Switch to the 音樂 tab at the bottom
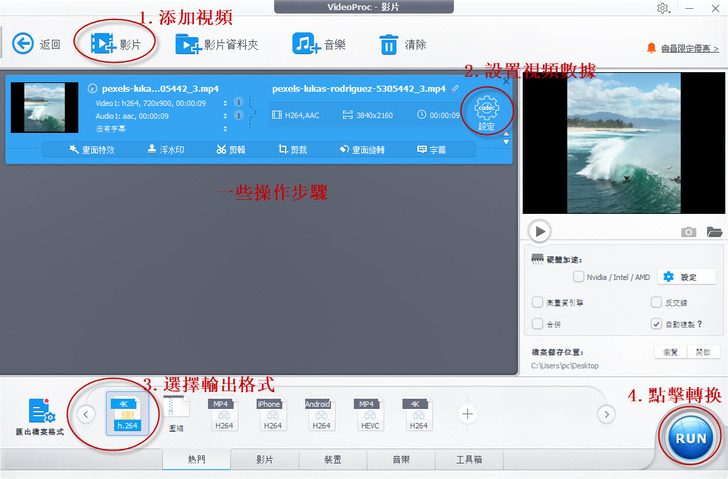This screenshot has width=728, height=479. pyautogui.click(x=401, y=460)
